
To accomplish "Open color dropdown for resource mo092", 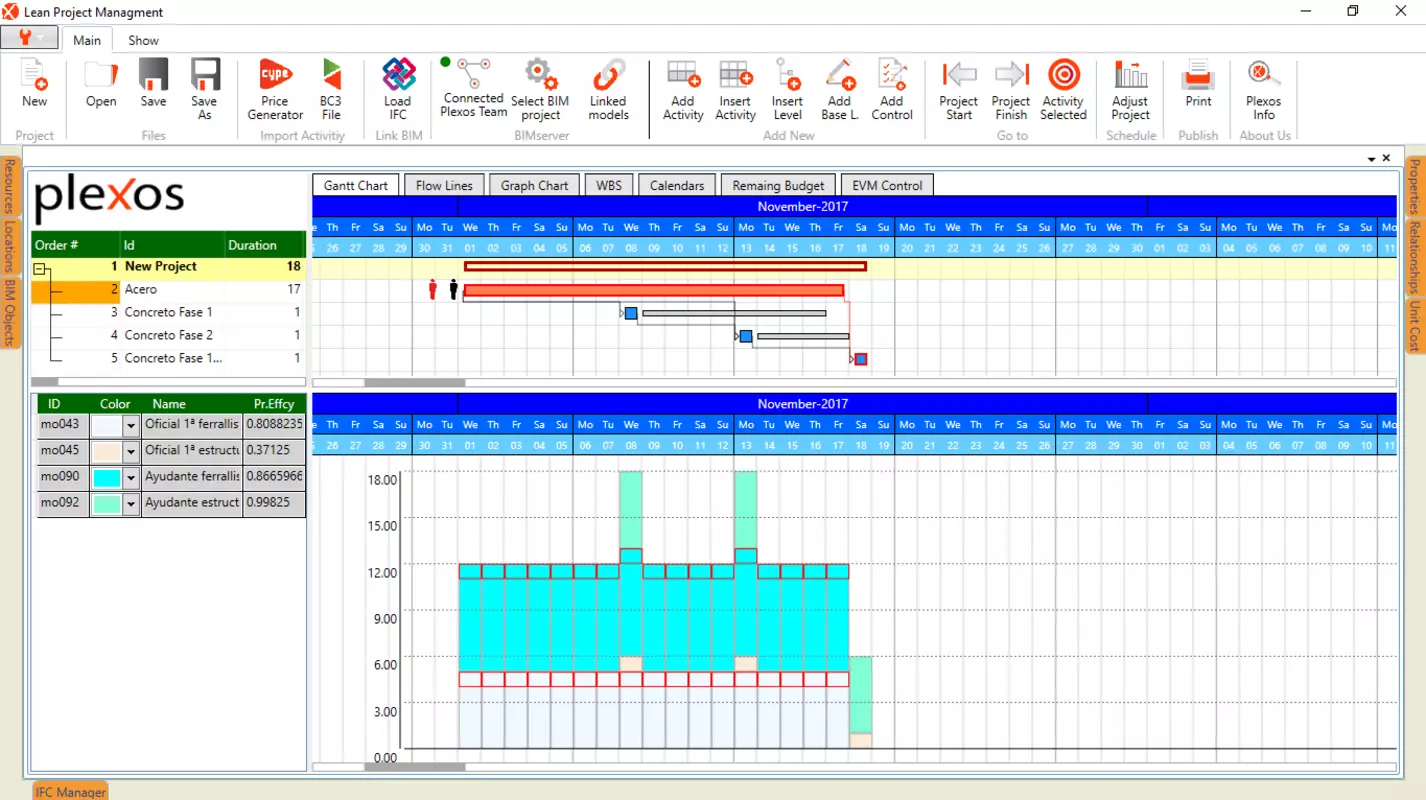I will click(130, 503).
